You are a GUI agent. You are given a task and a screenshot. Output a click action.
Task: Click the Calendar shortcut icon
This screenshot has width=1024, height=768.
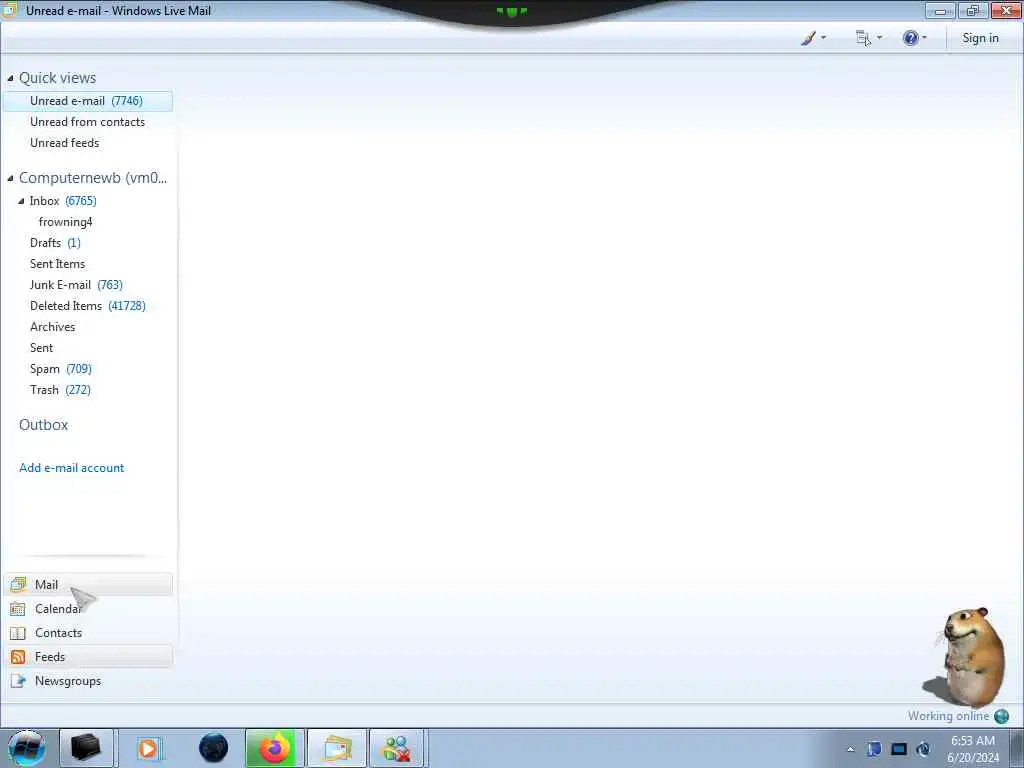click(18, 609)
